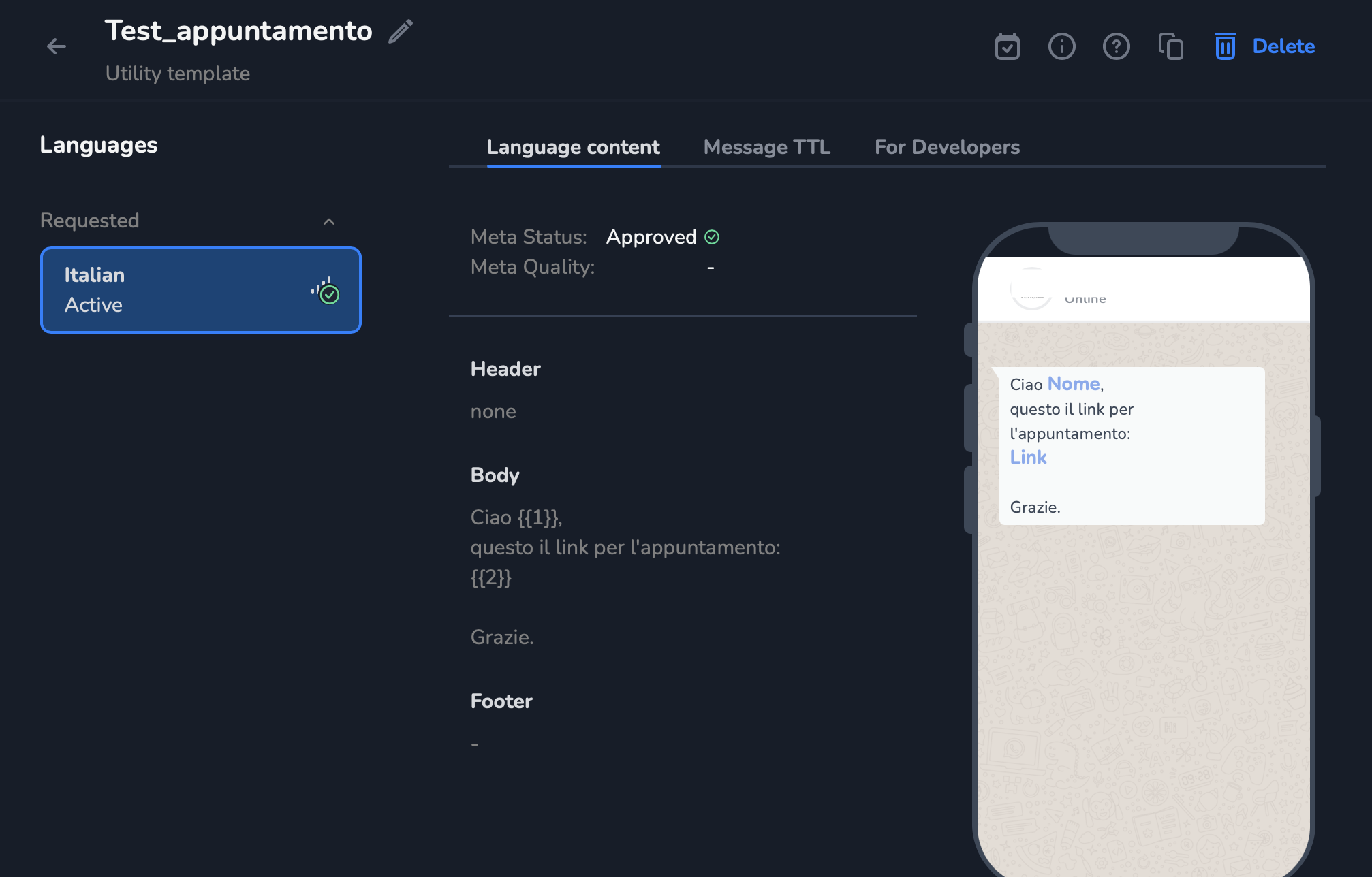The image size is (1372, 877).
Task: Click the Languages heading
Action: [99, 145]
